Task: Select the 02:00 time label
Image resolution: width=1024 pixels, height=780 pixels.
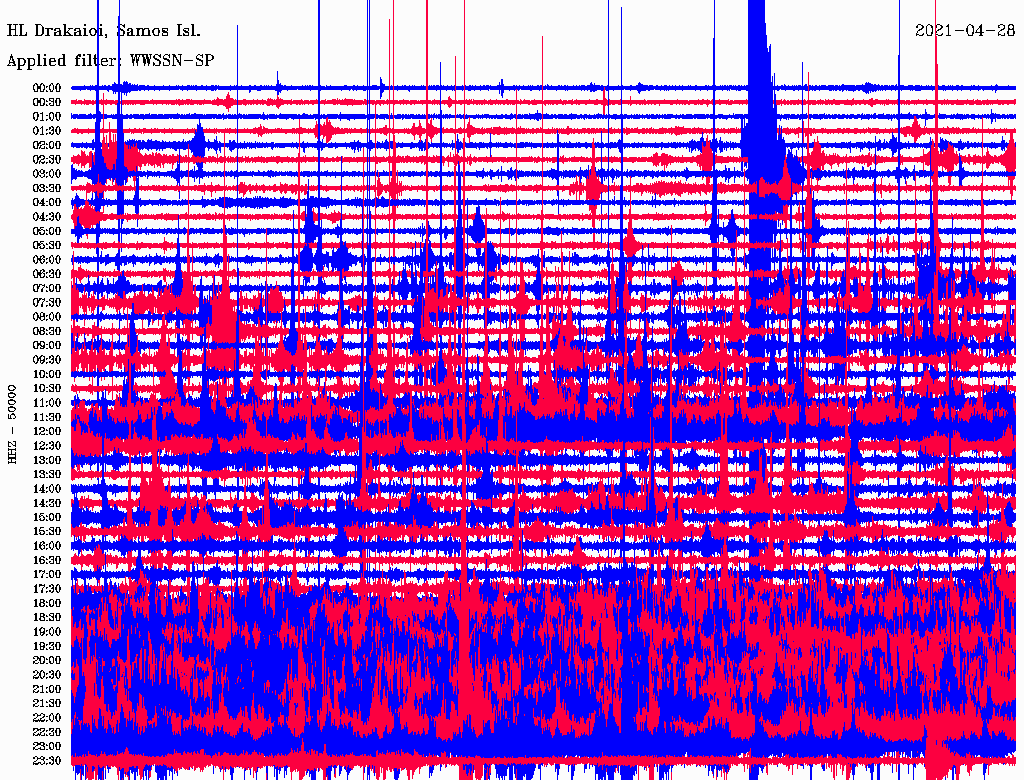Action: click(47, 145)
